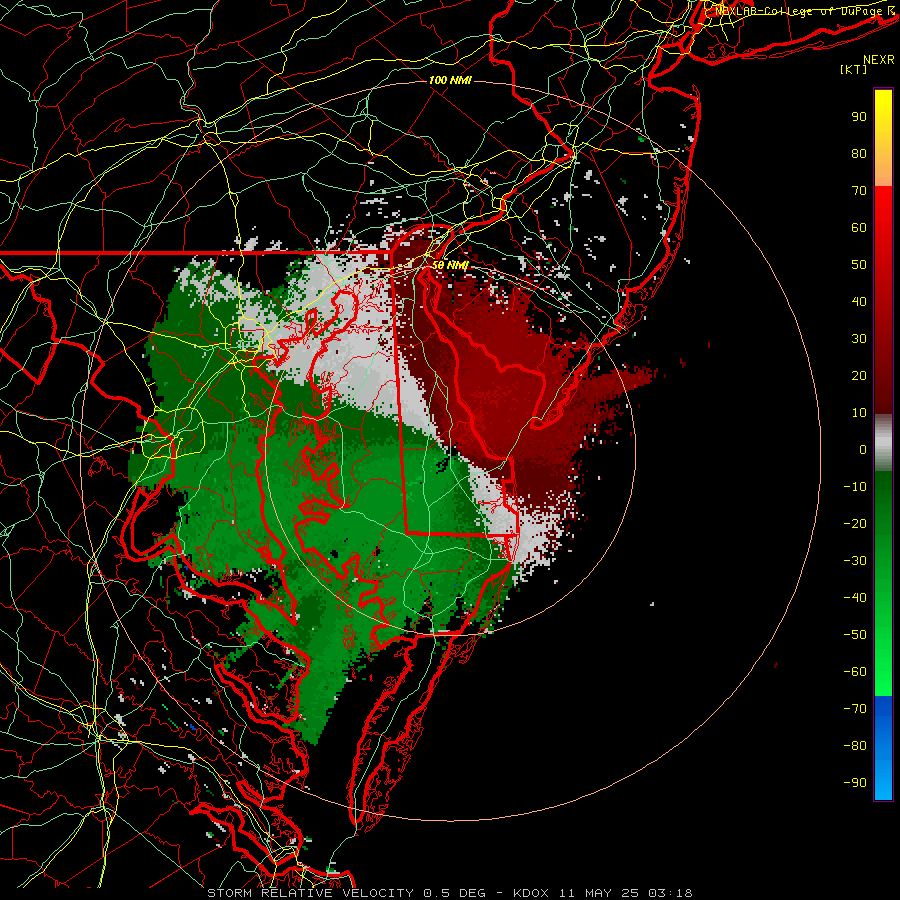Click the 90 value on the velocity scale
This screenshot has height=900, width=900.
(x=859, y=117)
